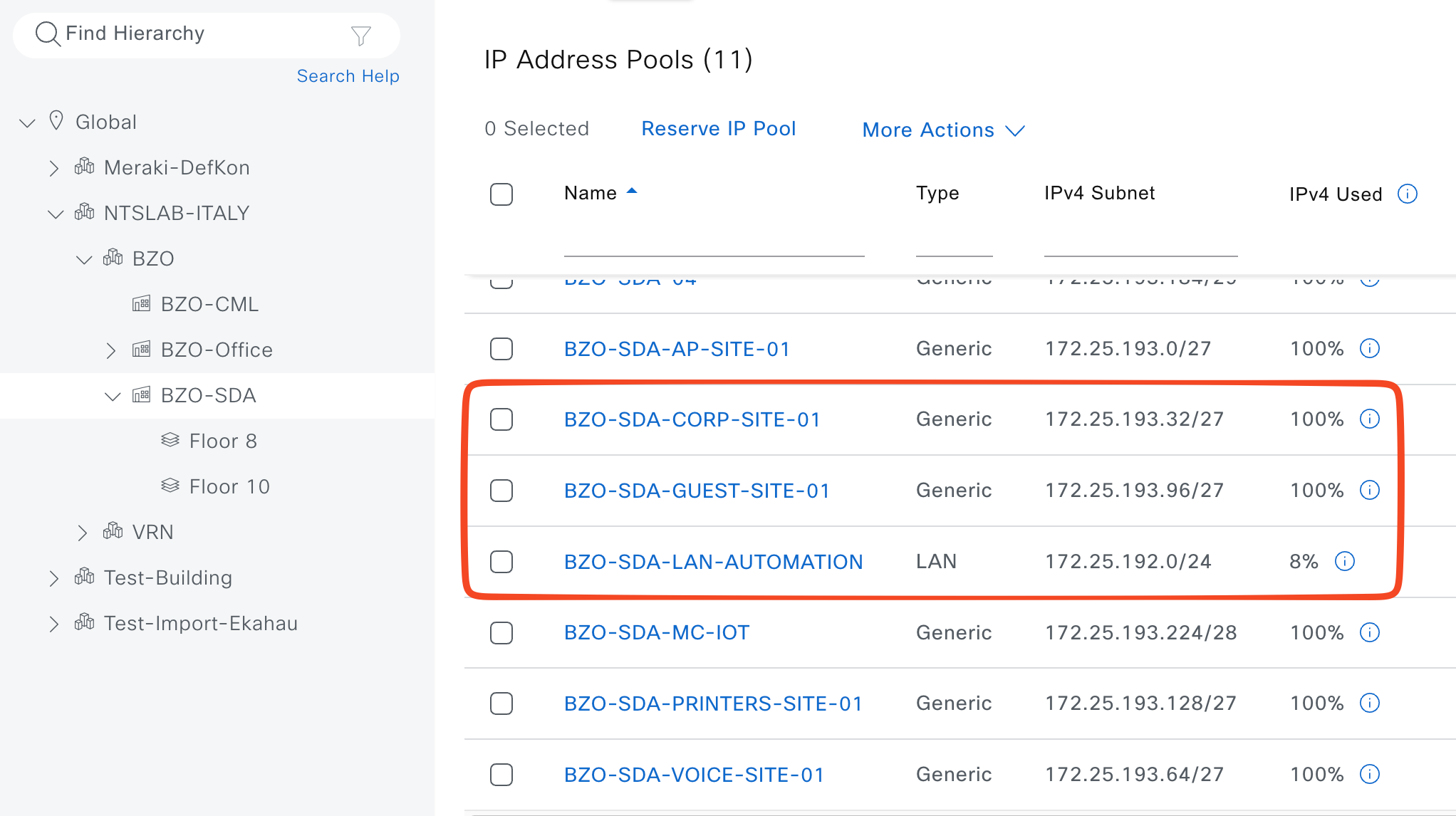Click the Name column sort arrow
1456x816 pixels.
632,192
